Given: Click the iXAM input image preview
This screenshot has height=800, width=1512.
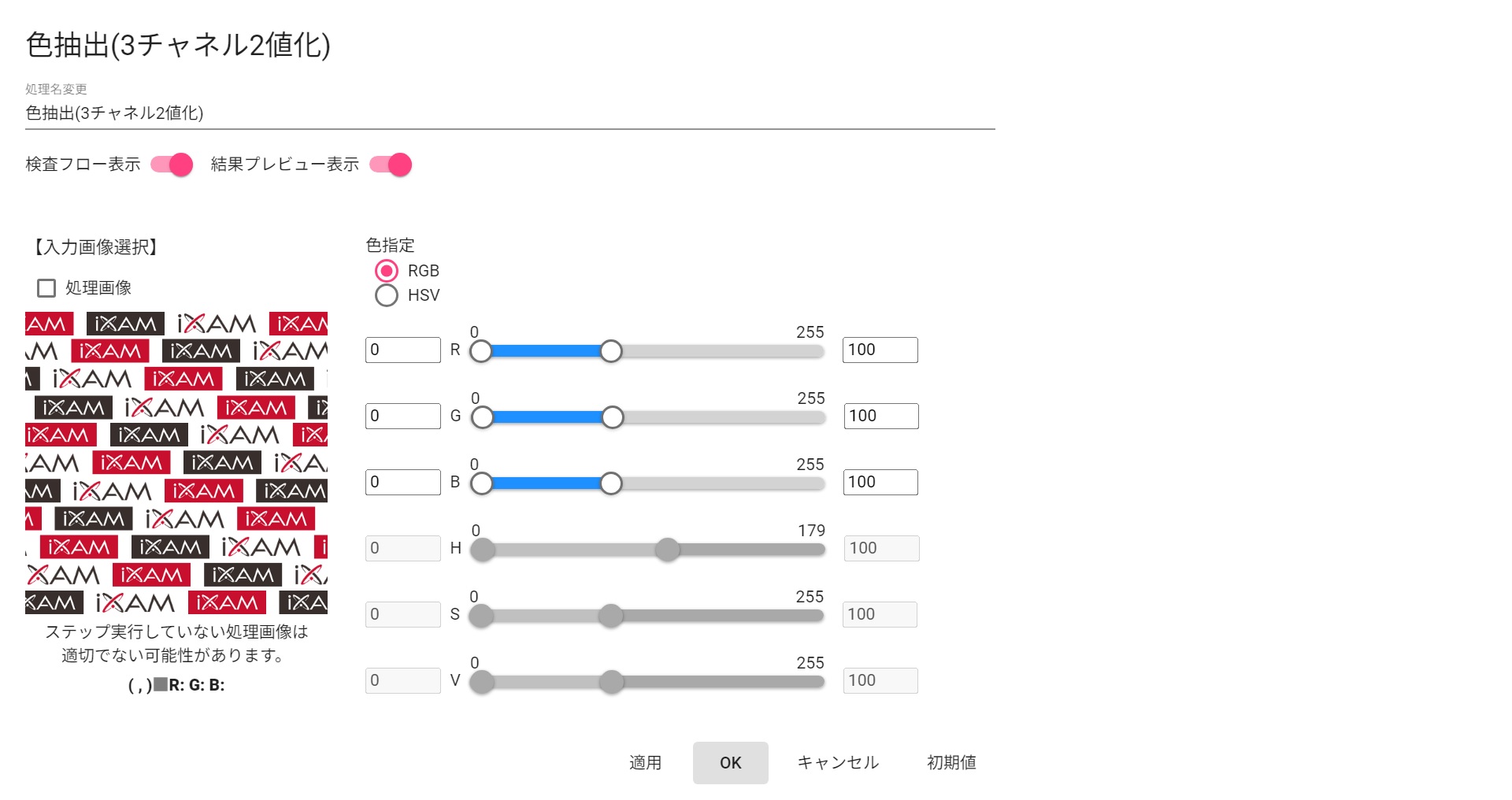Looking at the screenshot, I should tap(176, 463).
